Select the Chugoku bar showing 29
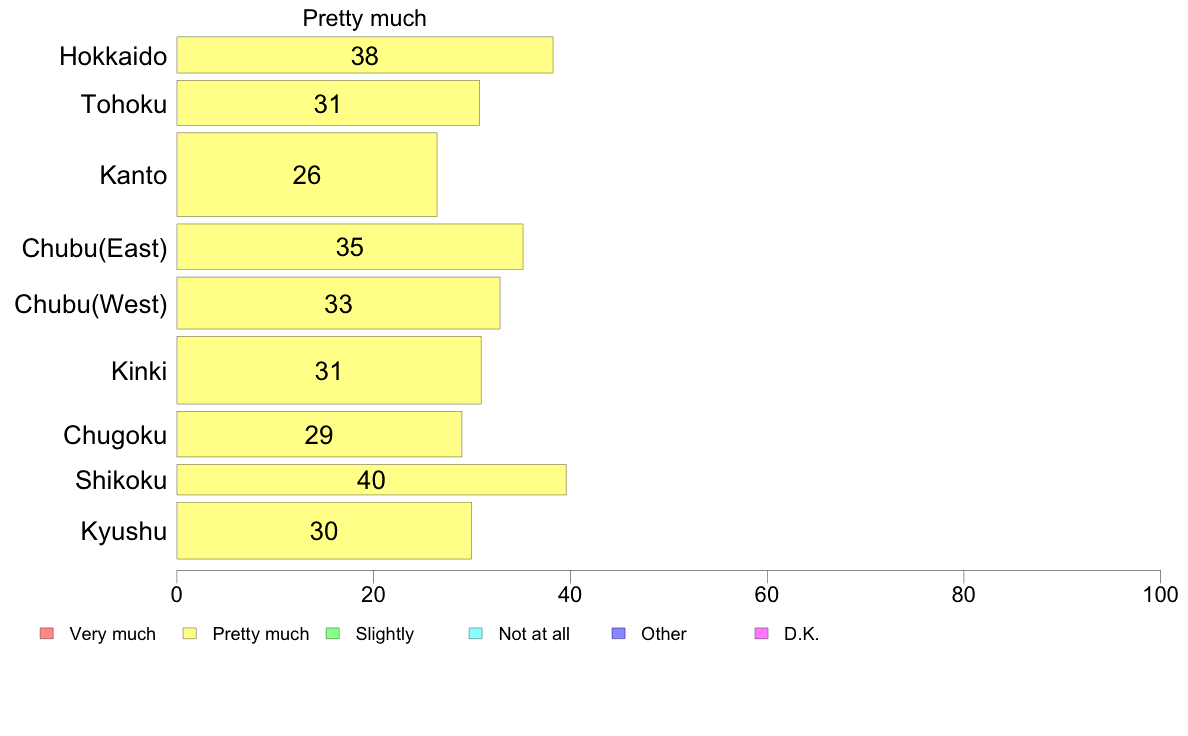This screenshot has width=1188, height=736. point(319,435)
